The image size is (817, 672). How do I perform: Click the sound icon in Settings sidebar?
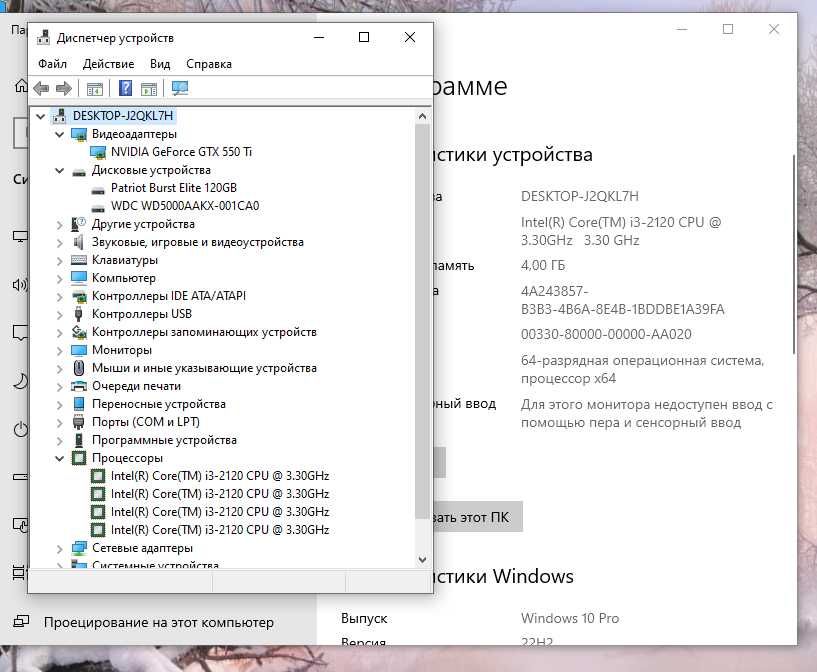point(20,284)
